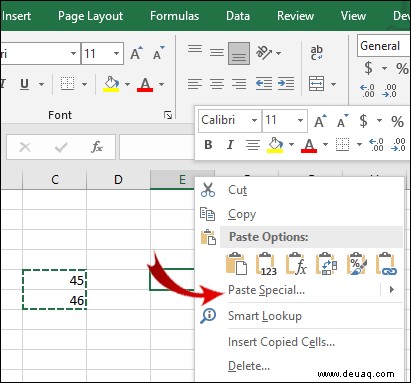Open underline style dropdown arrow

point(41,84)
